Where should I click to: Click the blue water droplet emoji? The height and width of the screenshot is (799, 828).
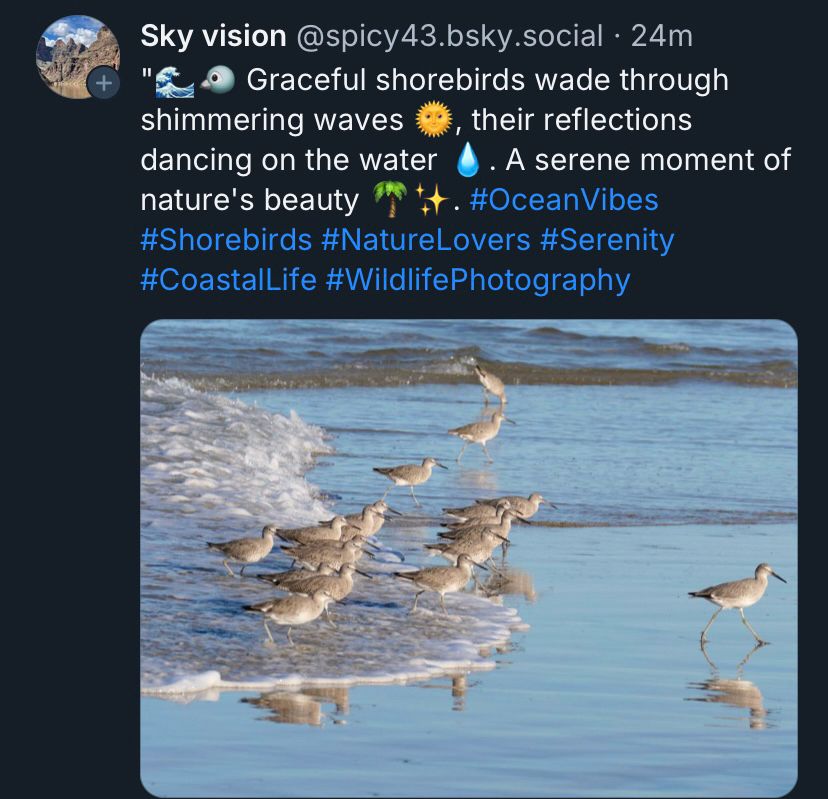[x=467, y=161]
